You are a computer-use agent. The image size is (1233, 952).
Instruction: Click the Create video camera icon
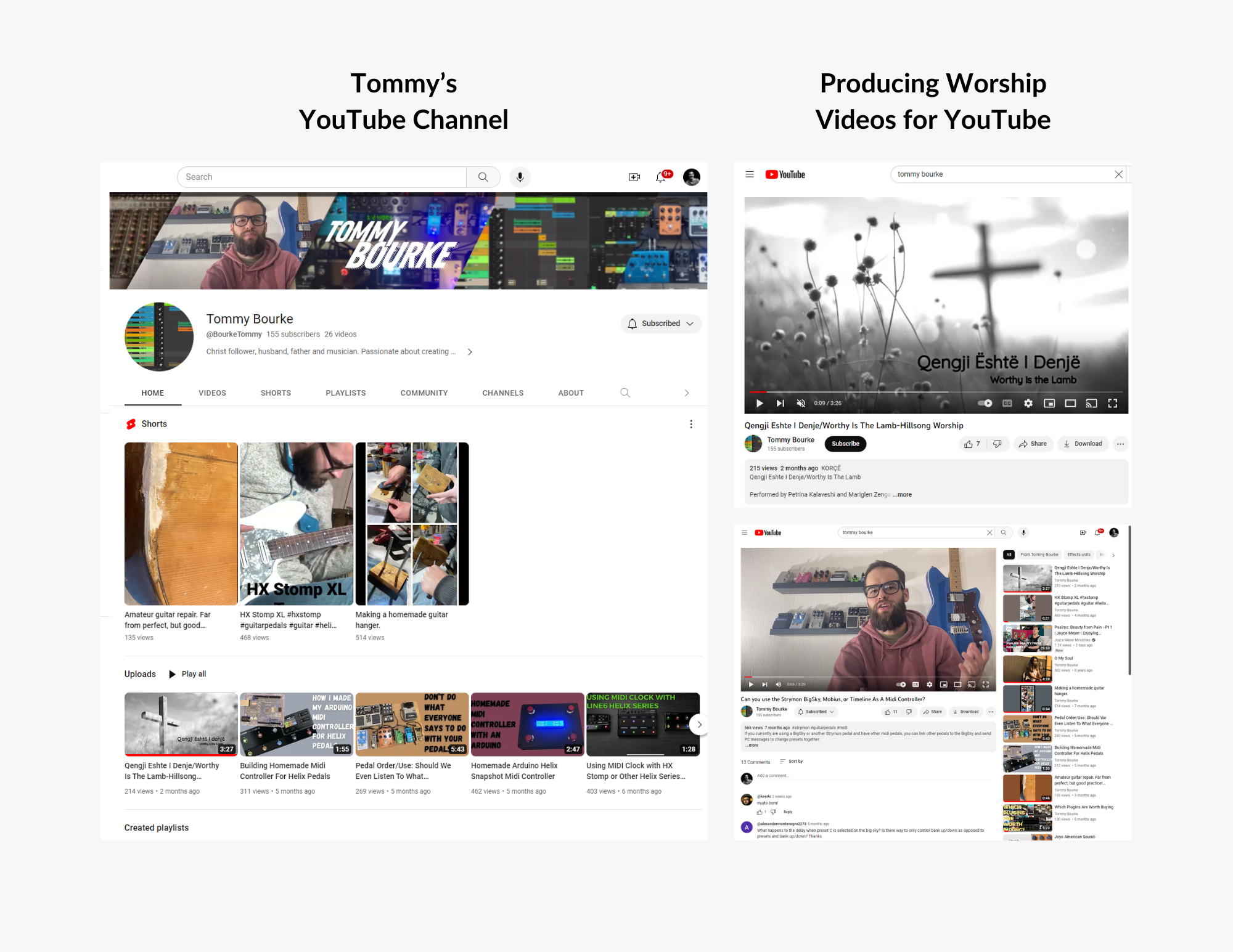634,177
